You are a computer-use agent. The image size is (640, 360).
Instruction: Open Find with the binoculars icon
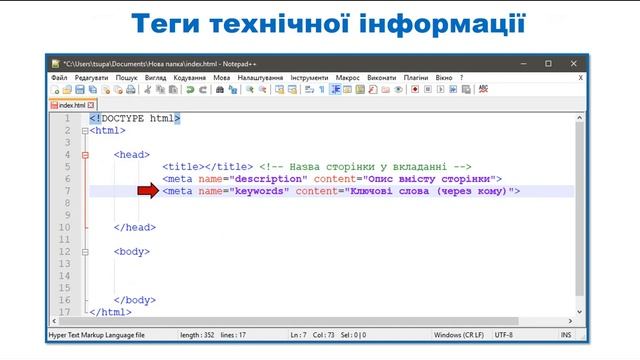click(220, 89)
